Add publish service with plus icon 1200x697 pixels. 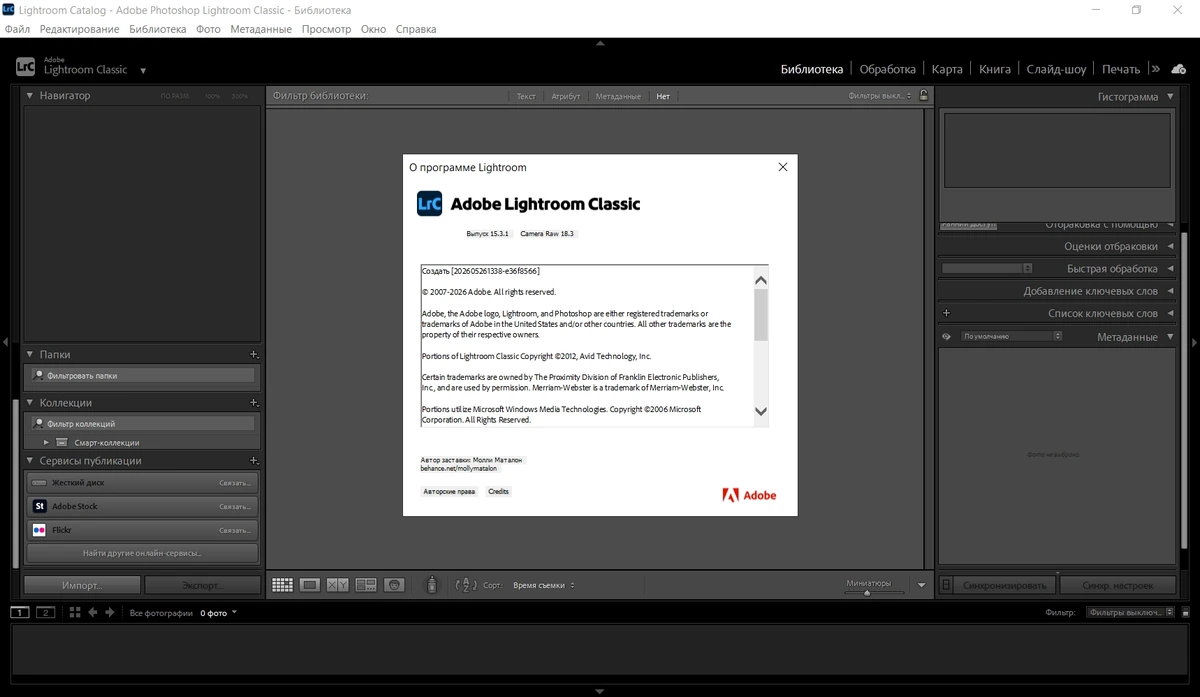(x=254, y=461)
